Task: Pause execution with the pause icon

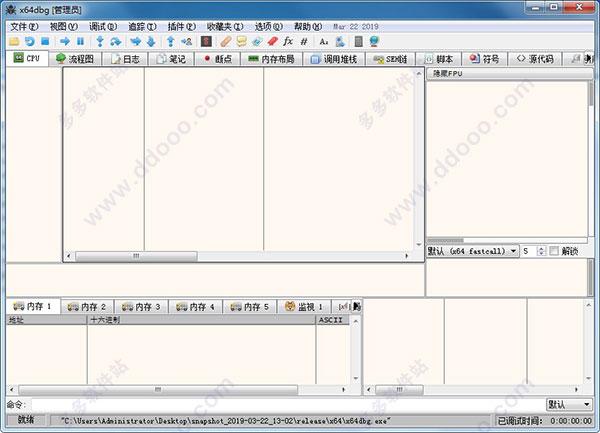Action: coord(80,41)
